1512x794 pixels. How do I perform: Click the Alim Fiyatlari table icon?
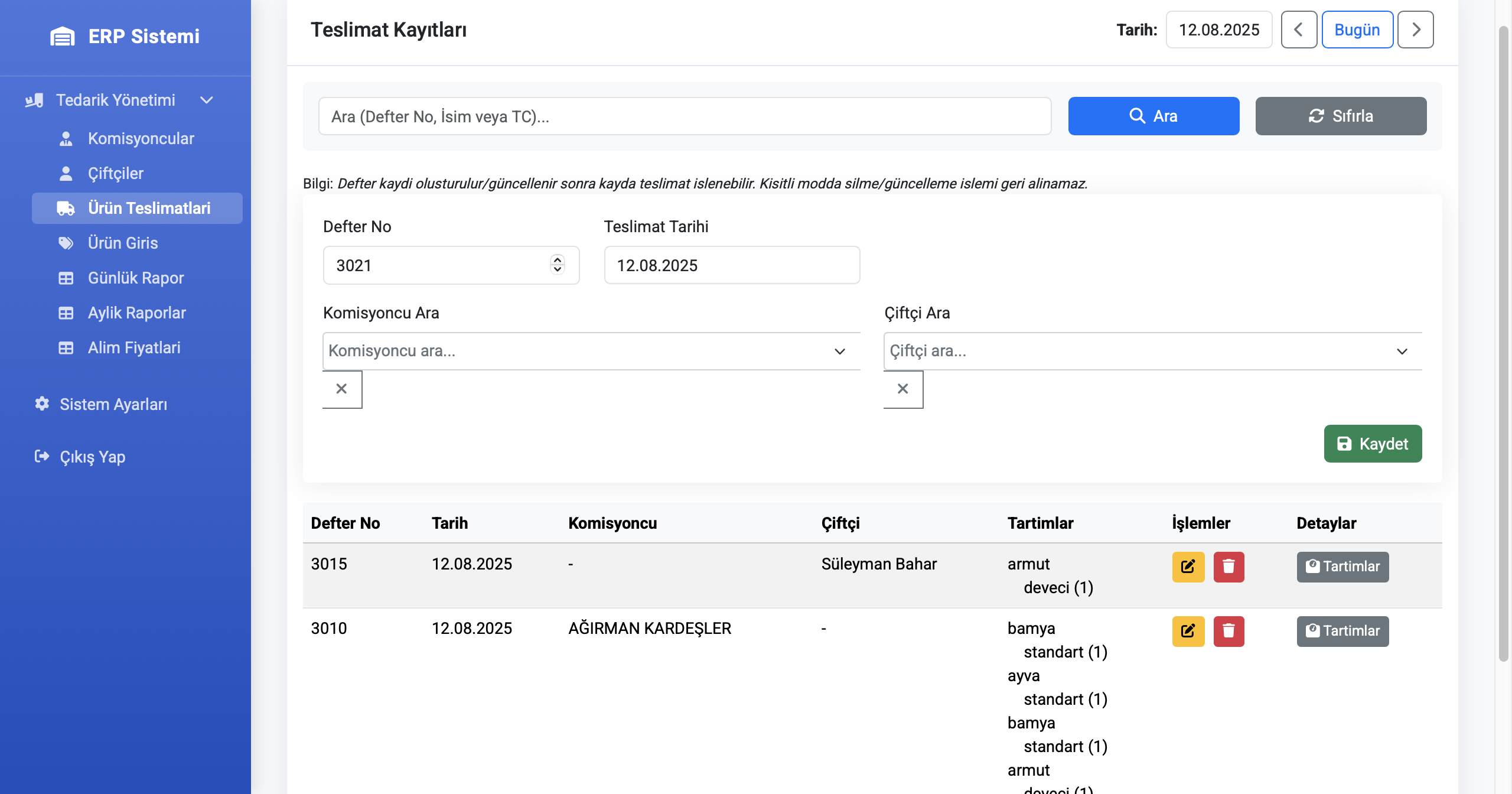(x=66, y=348)
